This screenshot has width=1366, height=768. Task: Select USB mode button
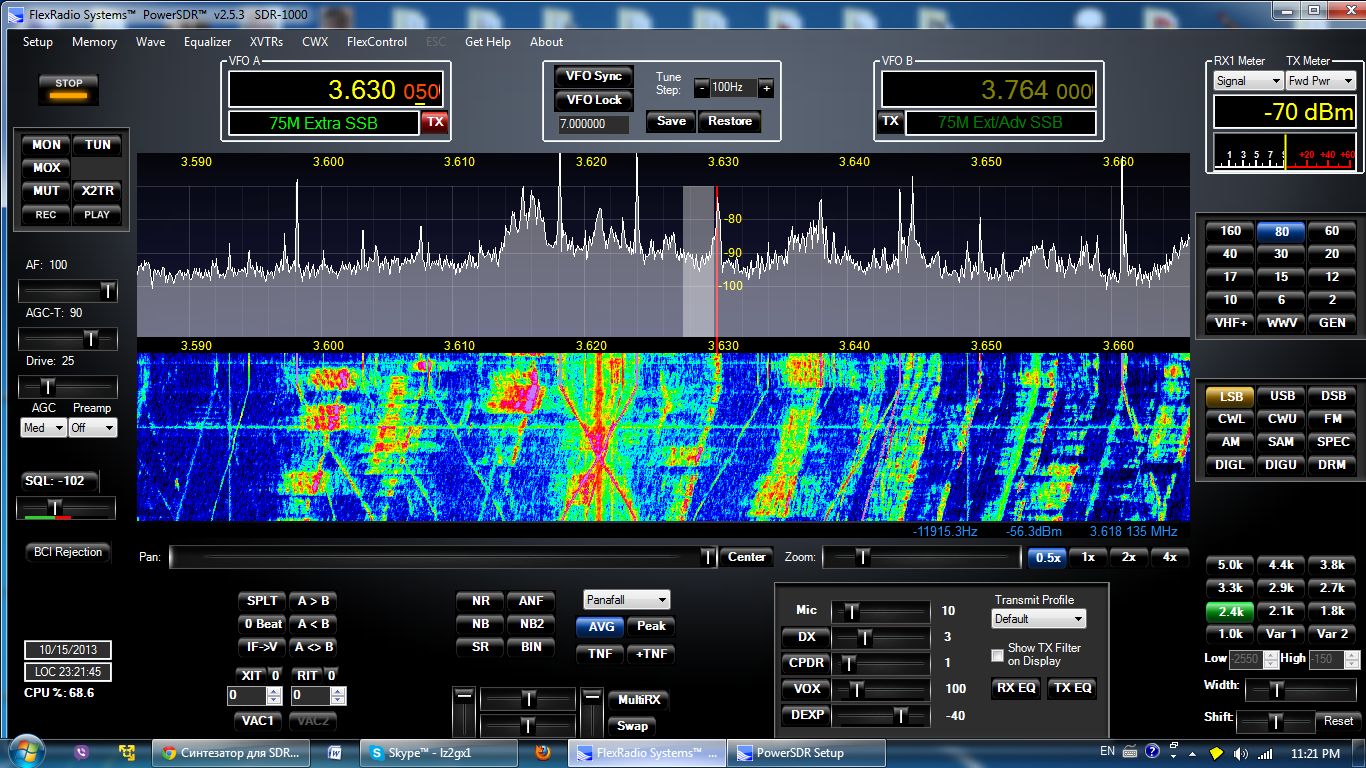click(x=1282, y=396)
